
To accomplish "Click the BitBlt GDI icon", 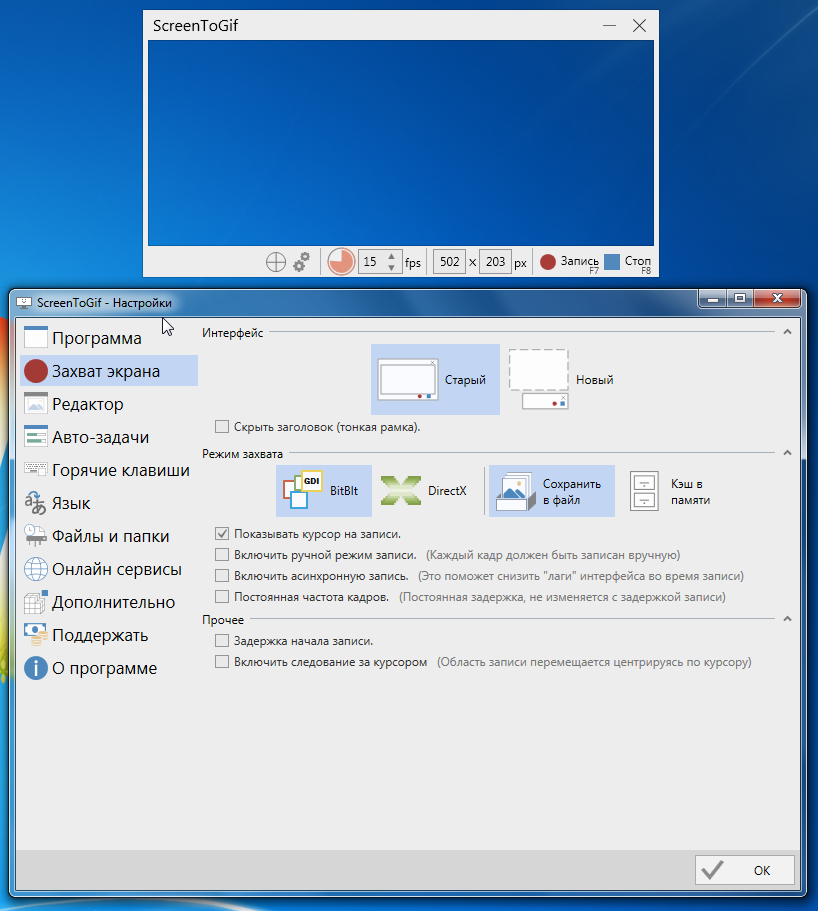I will tap(302, 490).
